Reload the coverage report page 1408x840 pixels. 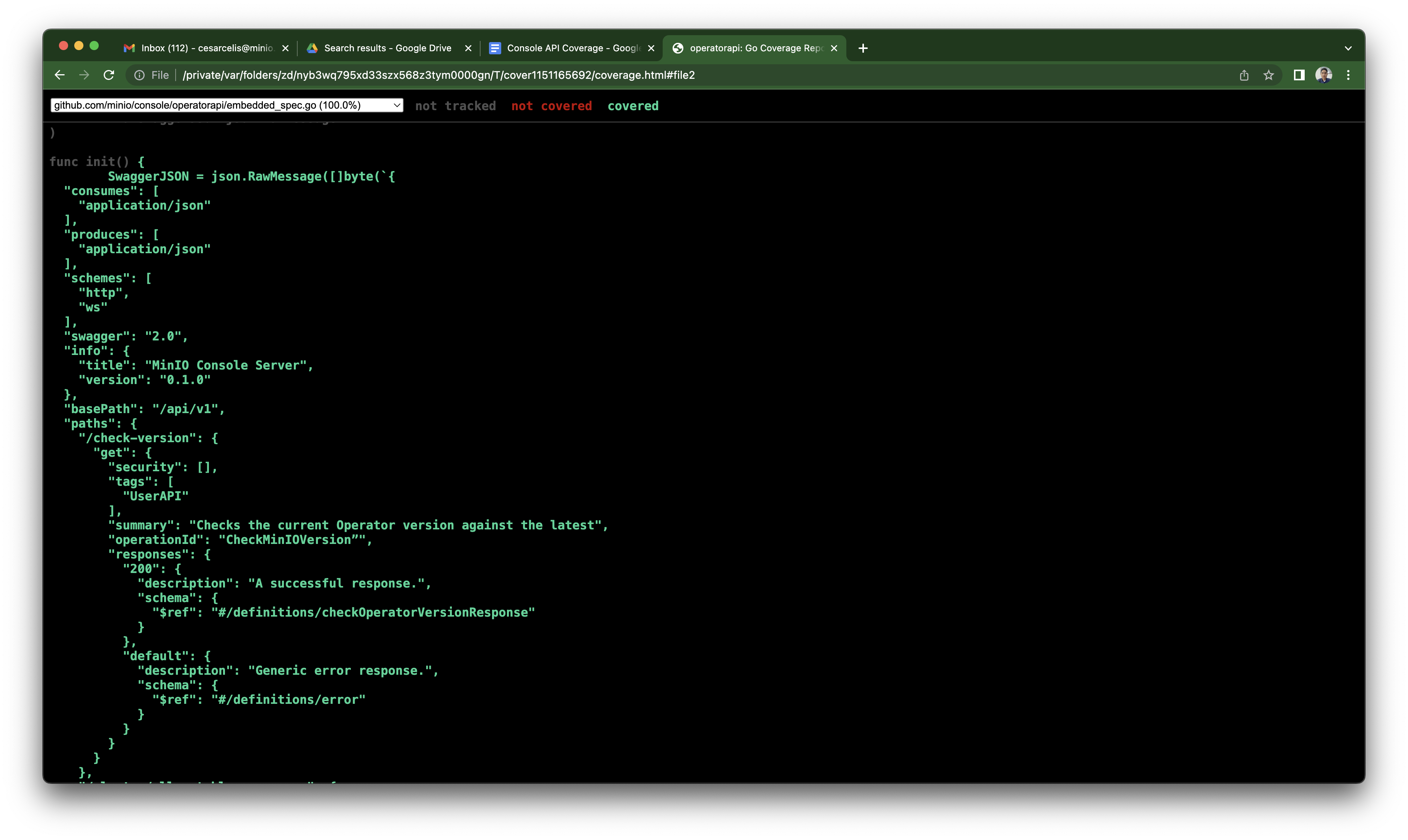(109, 75)
